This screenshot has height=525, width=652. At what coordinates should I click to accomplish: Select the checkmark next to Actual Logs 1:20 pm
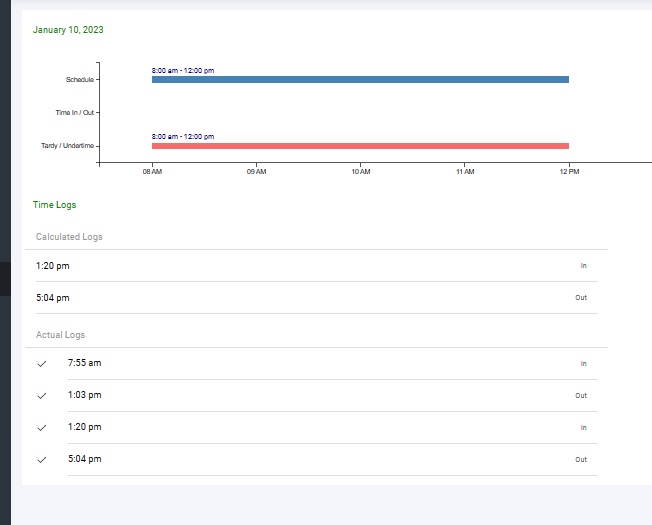click(42, 428)
